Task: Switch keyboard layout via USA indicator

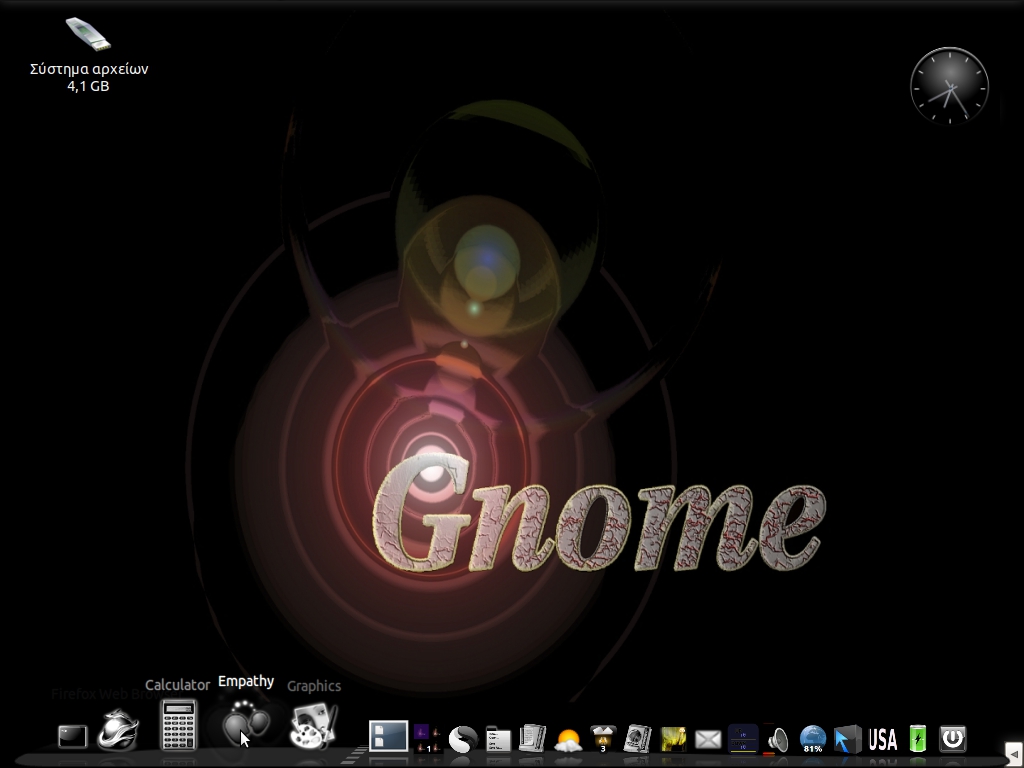Action: tap(882, 739)
